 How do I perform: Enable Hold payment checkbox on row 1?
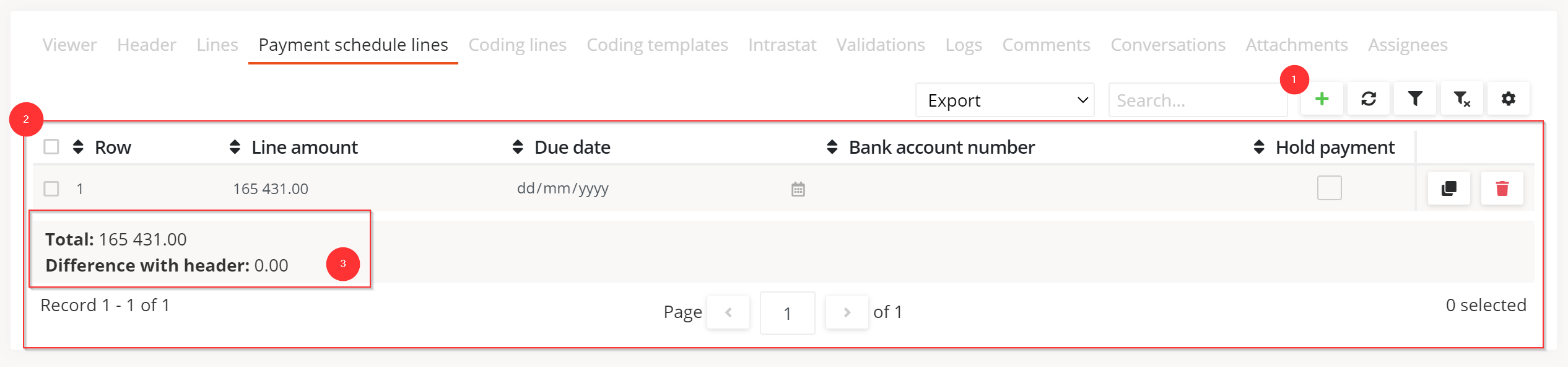pyautogui.click(x=1329, y=188)
